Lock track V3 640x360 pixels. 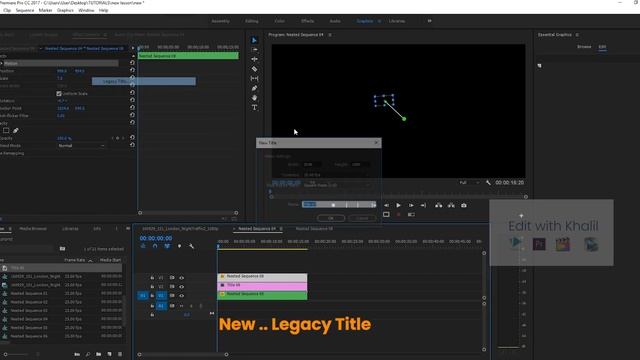[152, 278]
